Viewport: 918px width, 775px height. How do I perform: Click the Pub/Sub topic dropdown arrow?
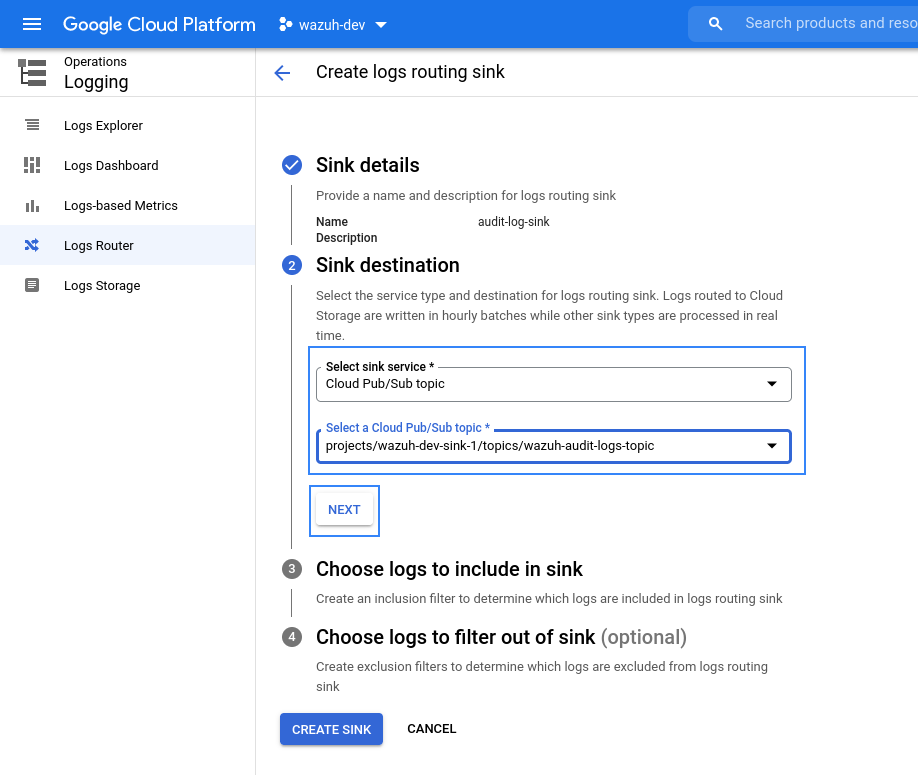point(772,446)
